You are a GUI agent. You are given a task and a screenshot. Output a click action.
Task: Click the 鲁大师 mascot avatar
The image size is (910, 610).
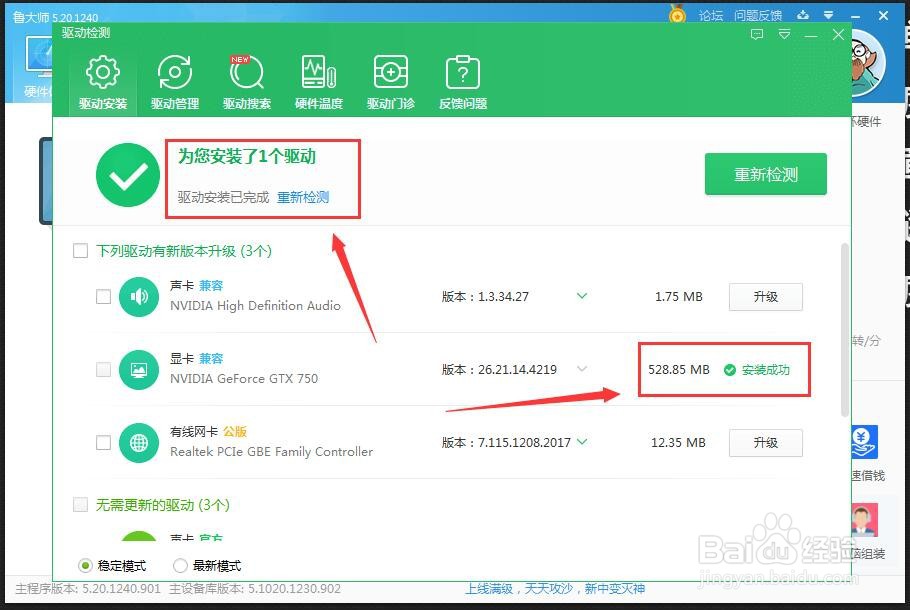coord(869,63)
